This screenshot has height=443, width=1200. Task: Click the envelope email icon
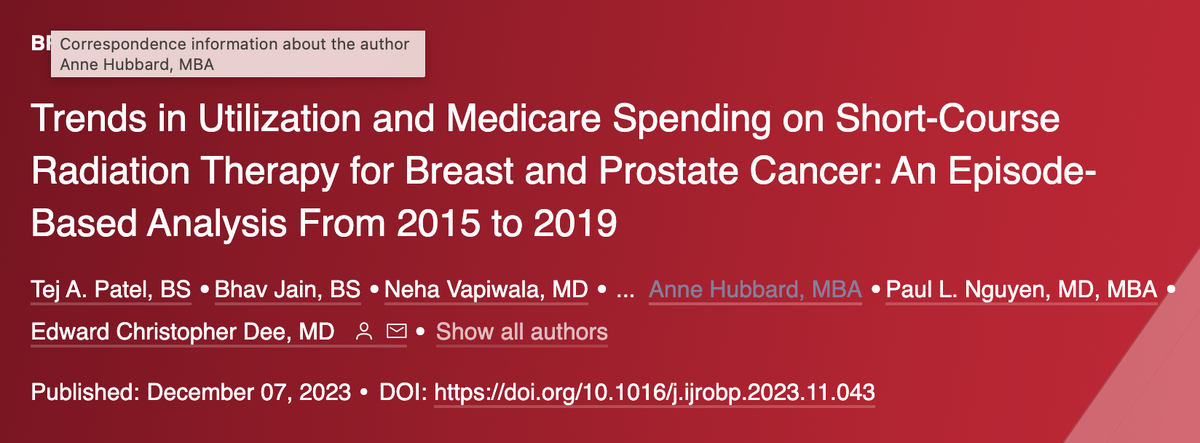pos(396,331)
